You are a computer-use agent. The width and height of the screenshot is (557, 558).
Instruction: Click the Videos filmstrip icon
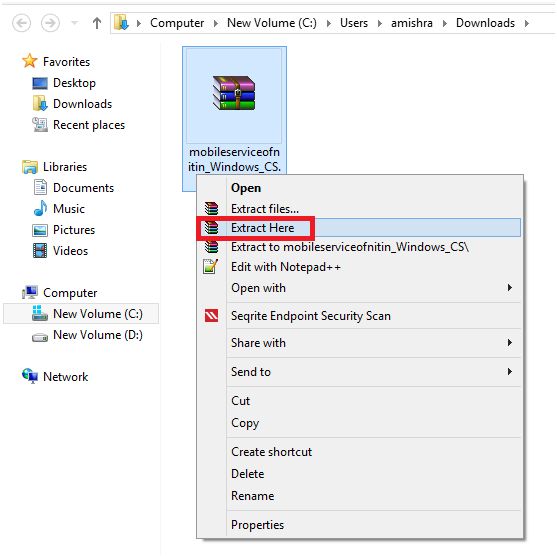coord(40,251)
